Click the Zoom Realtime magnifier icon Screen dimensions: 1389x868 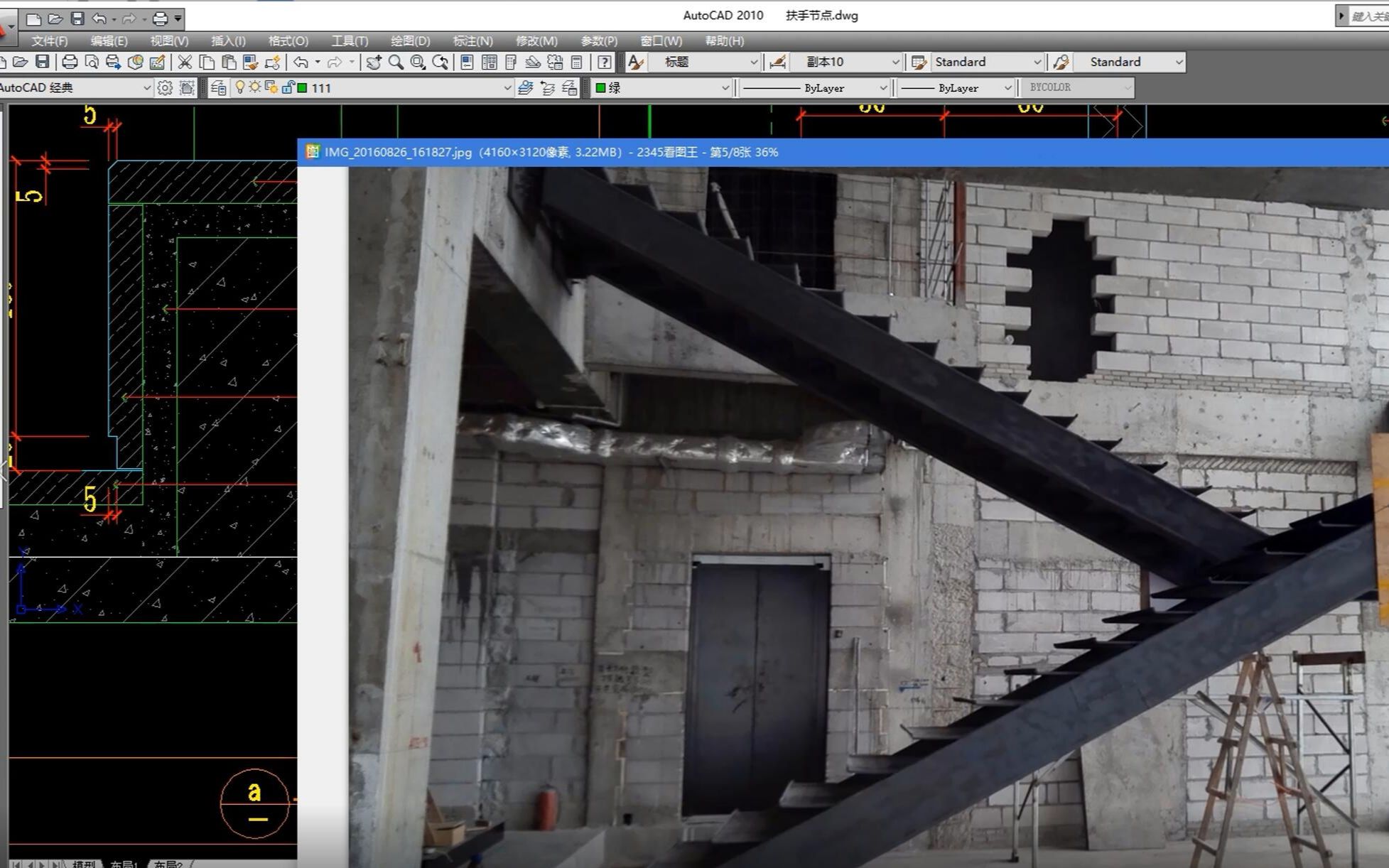[x=396, y=63]
